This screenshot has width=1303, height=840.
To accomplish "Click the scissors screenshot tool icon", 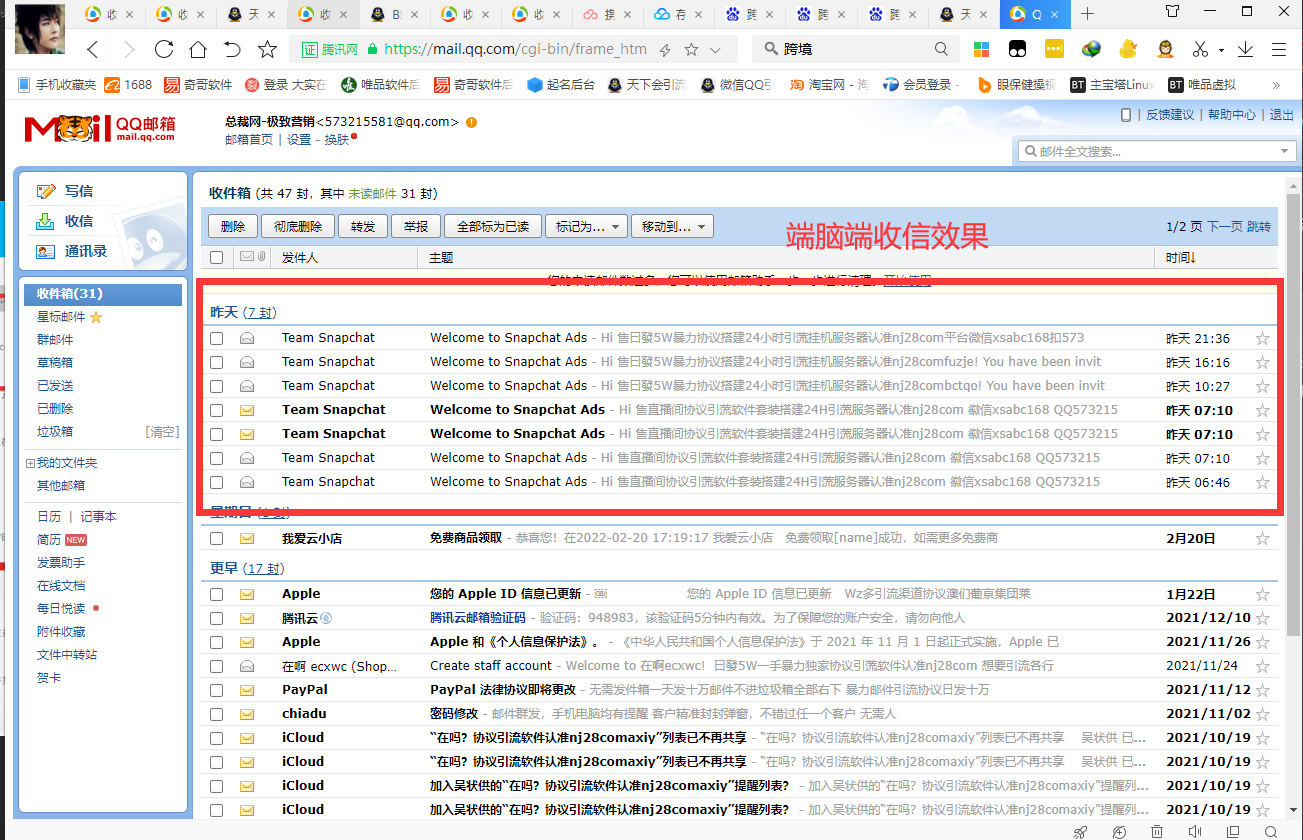I will click(1200, 49).
